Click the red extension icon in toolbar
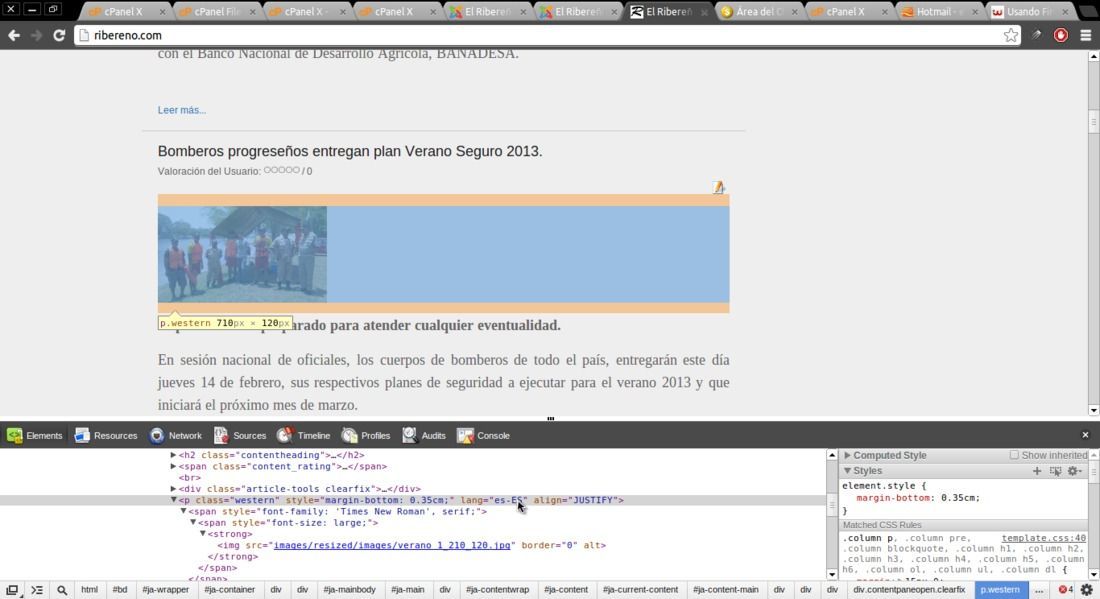Image resolution: width=1100 pixels, height=599 pixels. click(x=1061, y=35)
